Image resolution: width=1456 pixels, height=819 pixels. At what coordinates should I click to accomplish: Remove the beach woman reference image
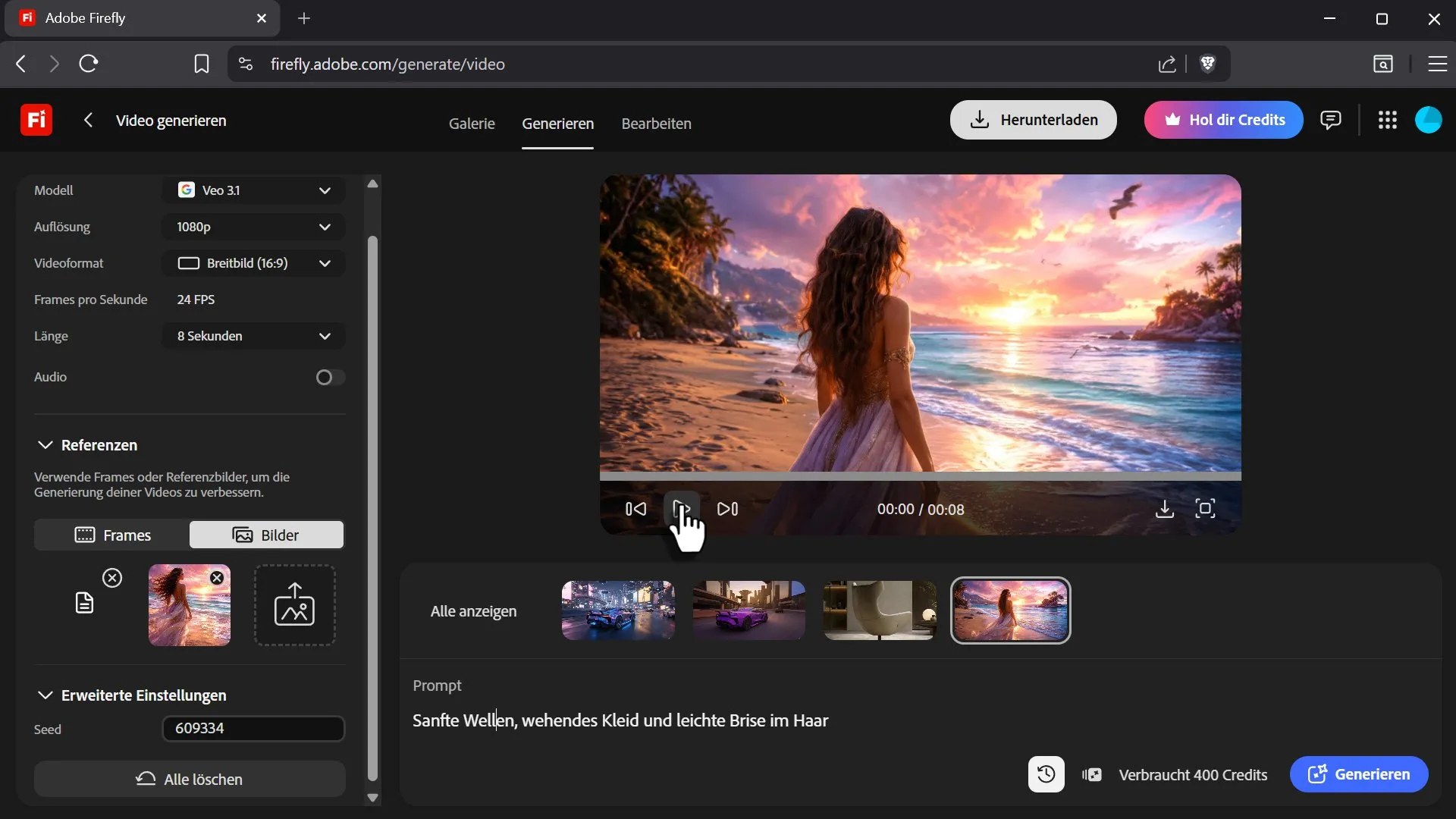coord(217,578)
